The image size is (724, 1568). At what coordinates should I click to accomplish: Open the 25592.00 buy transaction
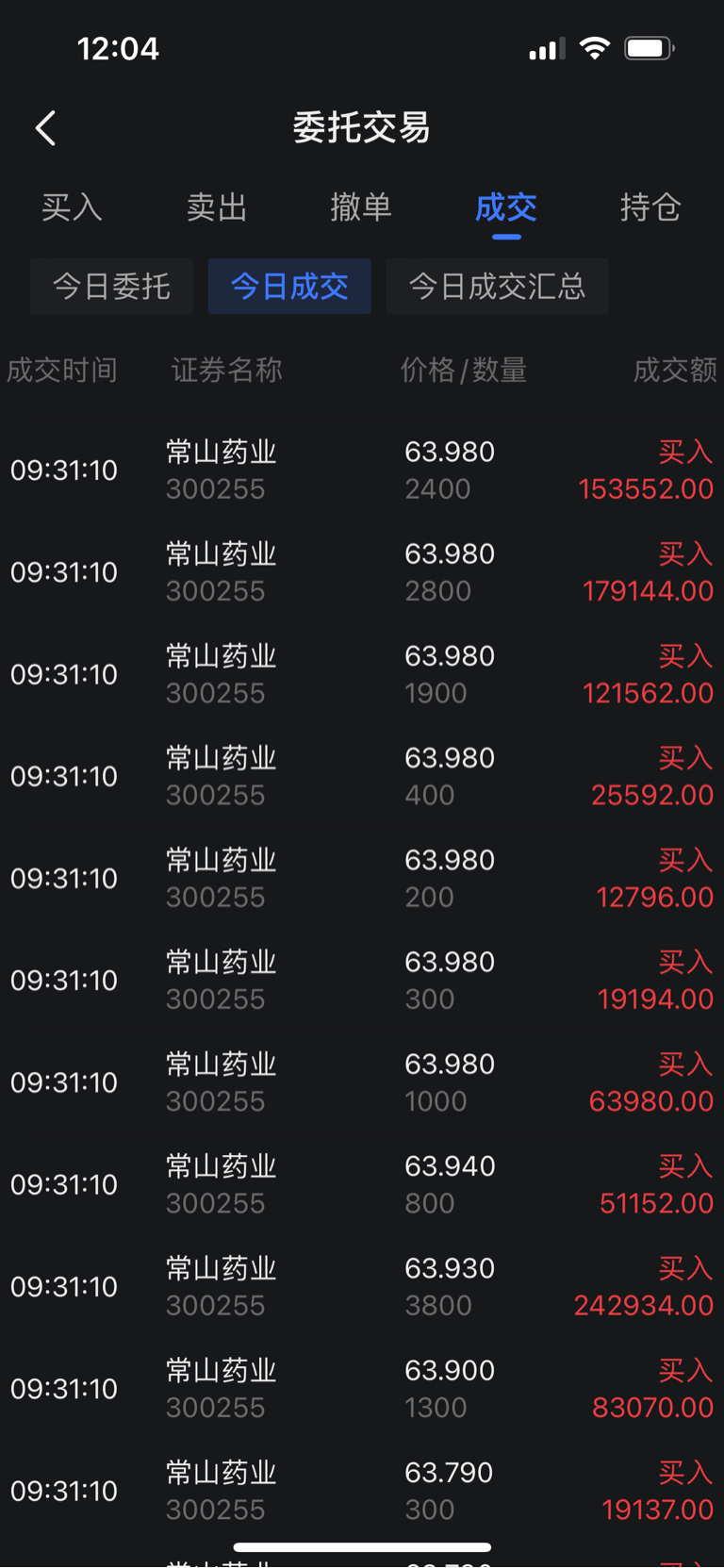tap(362, 776)
